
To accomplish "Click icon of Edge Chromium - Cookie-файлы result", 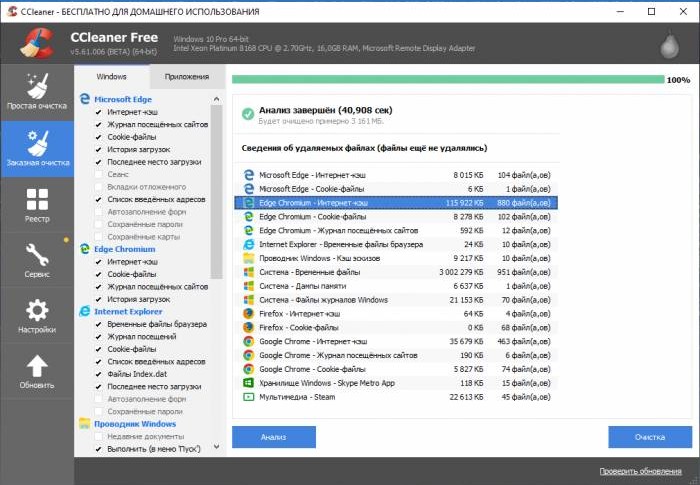I will [249, 217].
